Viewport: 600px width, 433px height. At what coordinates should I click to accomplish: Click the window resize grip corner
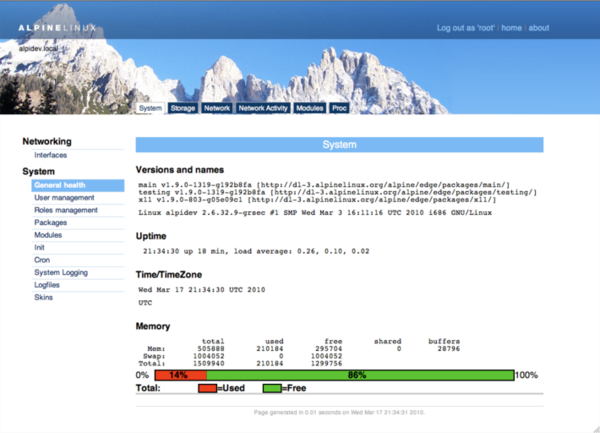point(596,429)
